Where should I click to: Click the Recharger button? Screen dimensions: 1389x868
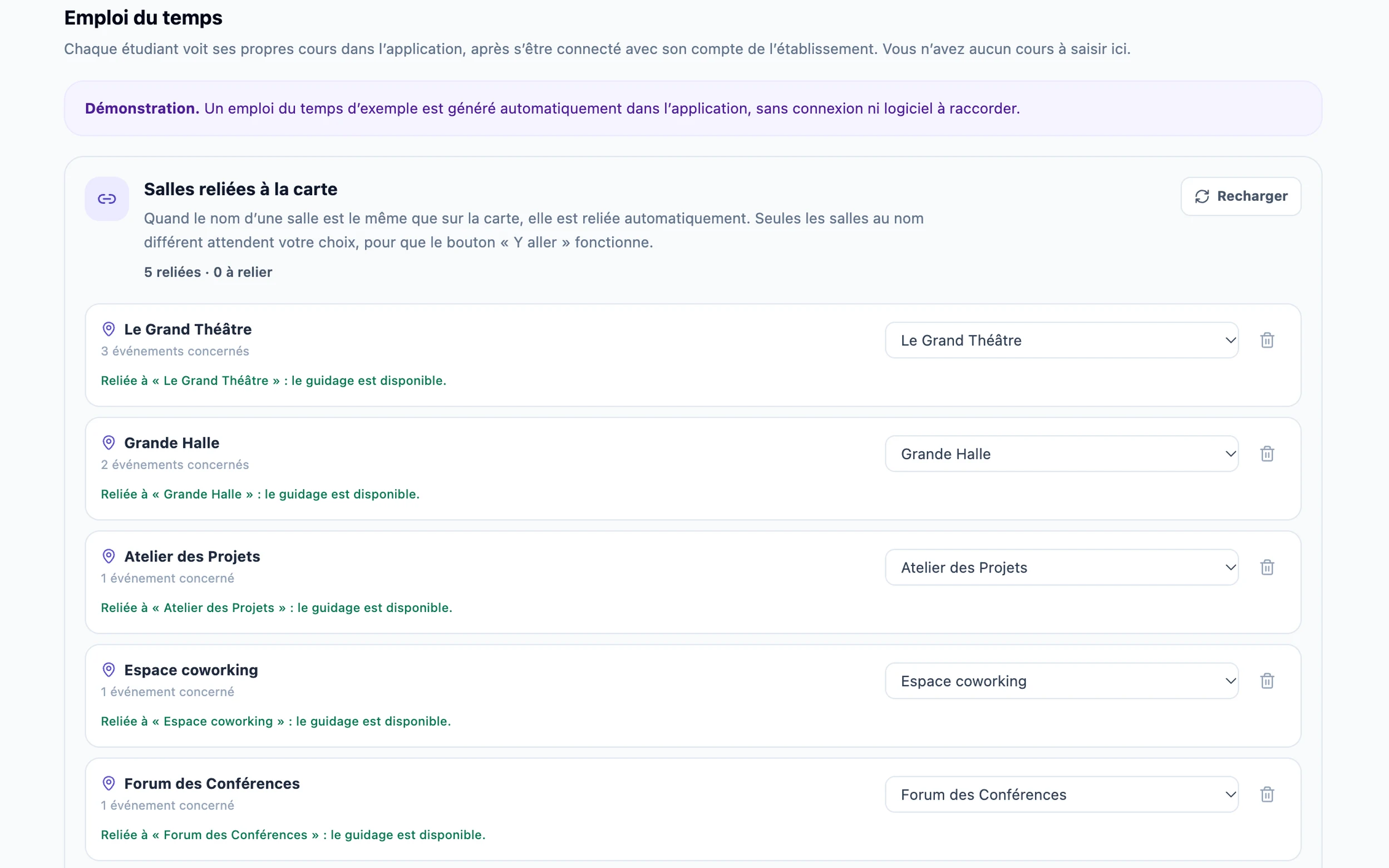(1240, 196)
